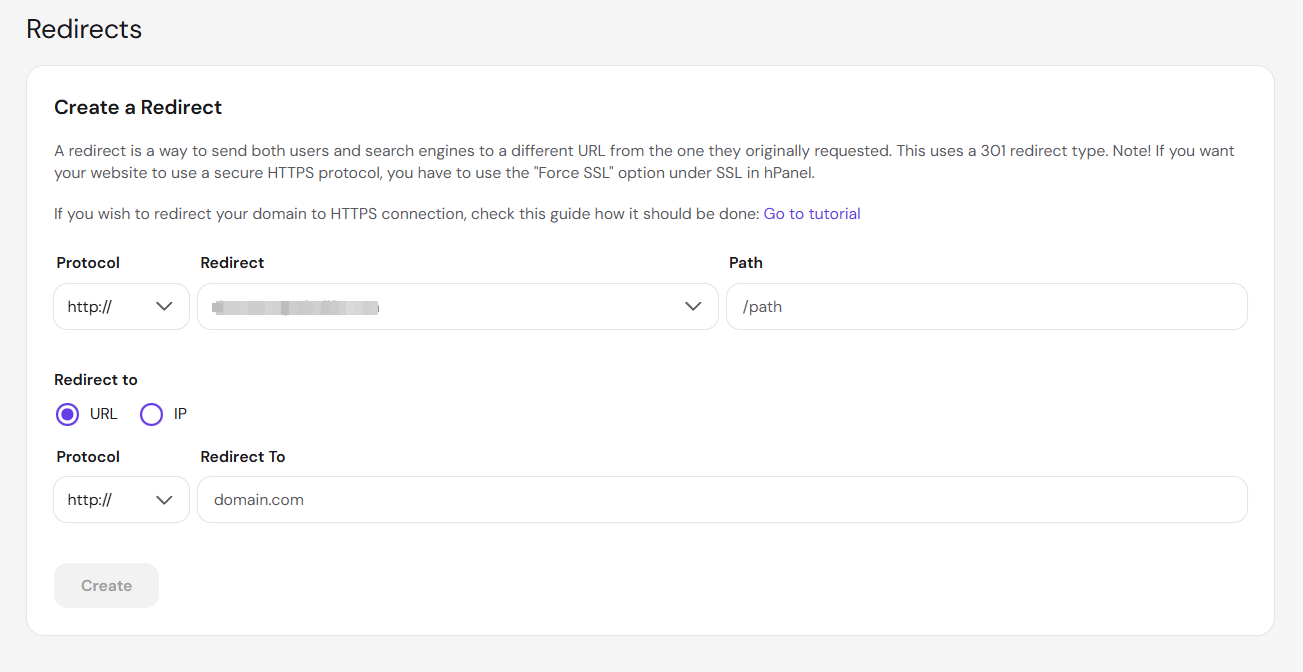
Task: Click the chevron in the destination Protocol selector
Action: point(165,500)
